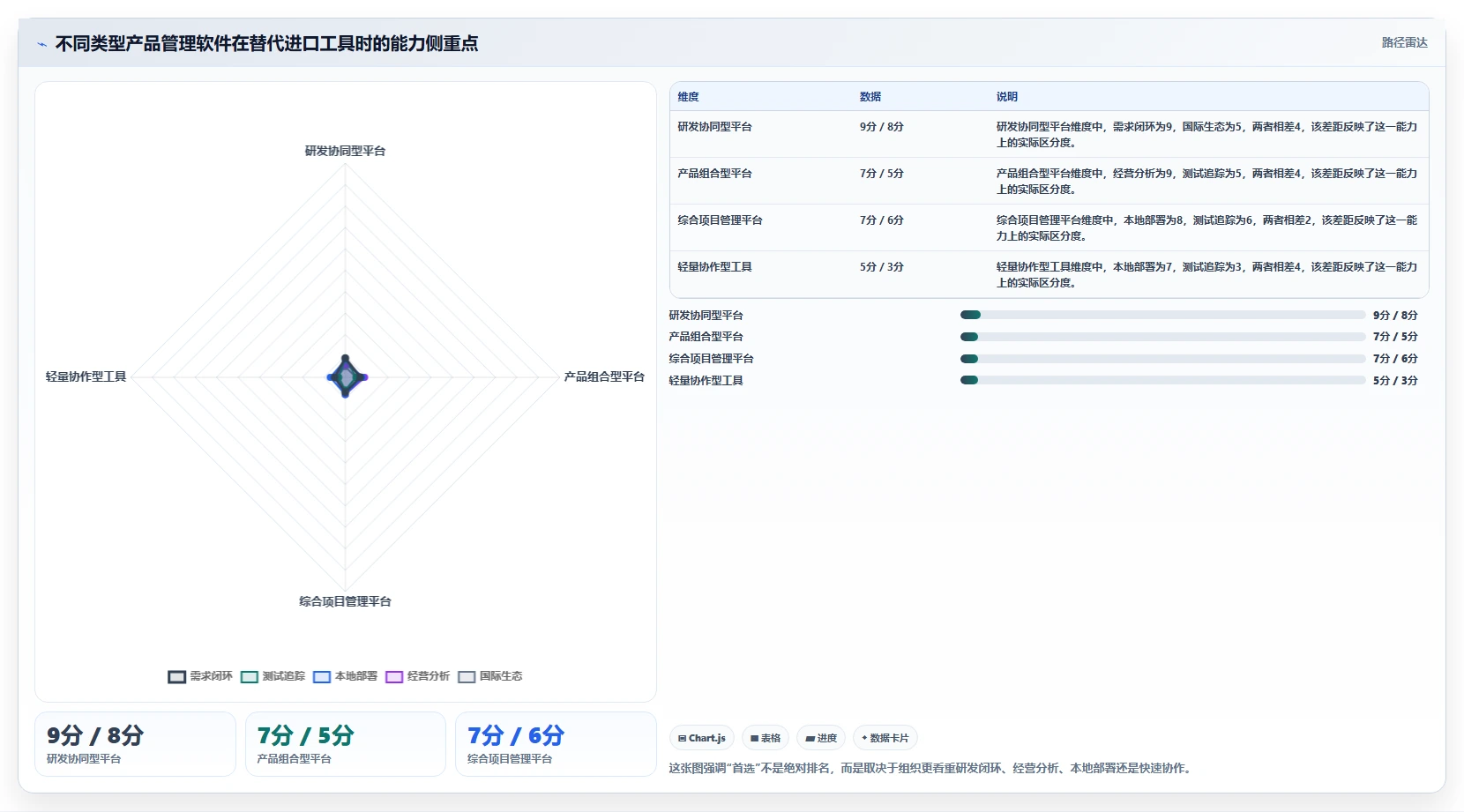Click the chart title 不同类型产品管理软件
1464x812 pixels.
click(266, 43)
